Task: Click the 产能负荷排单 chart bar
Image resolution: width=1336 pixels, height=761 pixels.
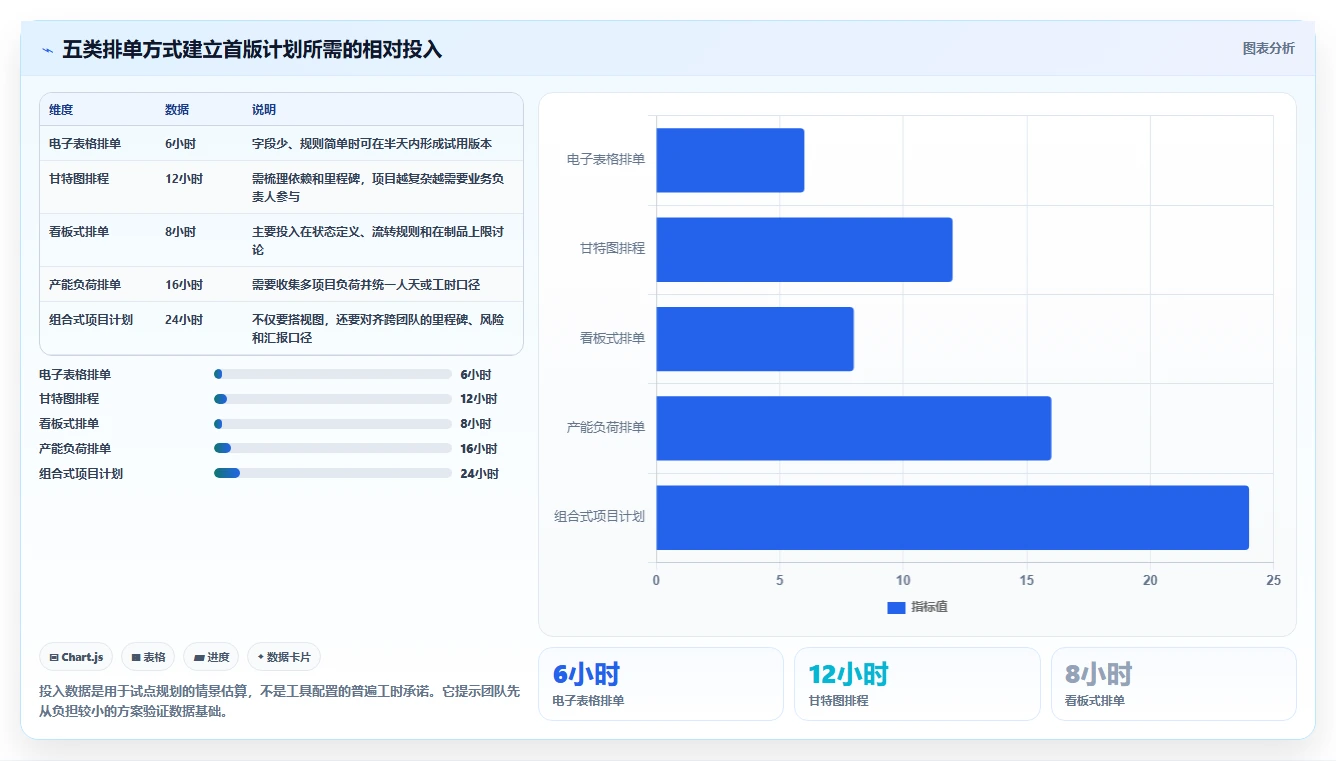Action: click(x=853, y=428)
